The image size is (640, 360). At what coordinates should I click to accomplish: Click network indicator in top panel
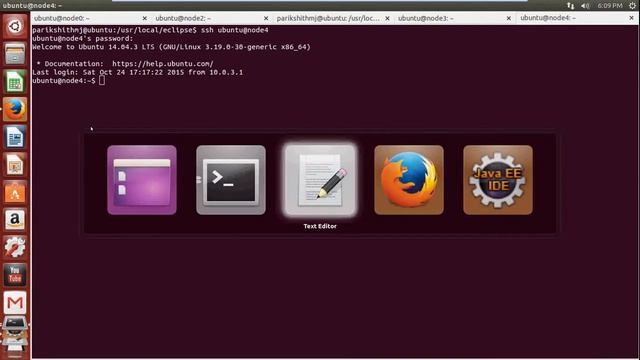[571, 6]
